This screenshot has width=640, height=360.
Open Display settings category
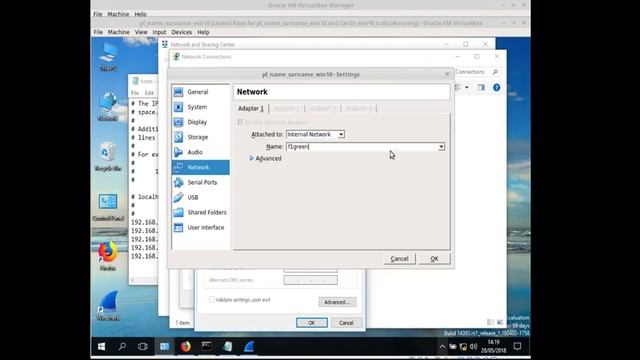tap(200, 122)
